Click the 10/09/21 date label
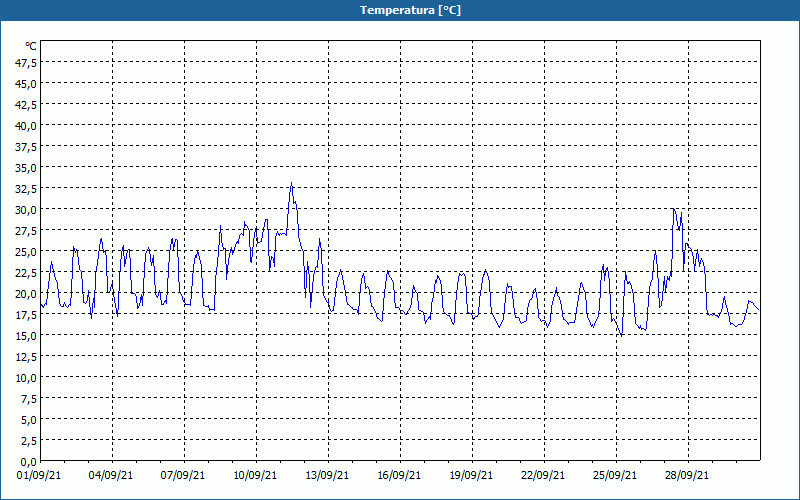Viewport: 800px width, 500px height. 255,475
